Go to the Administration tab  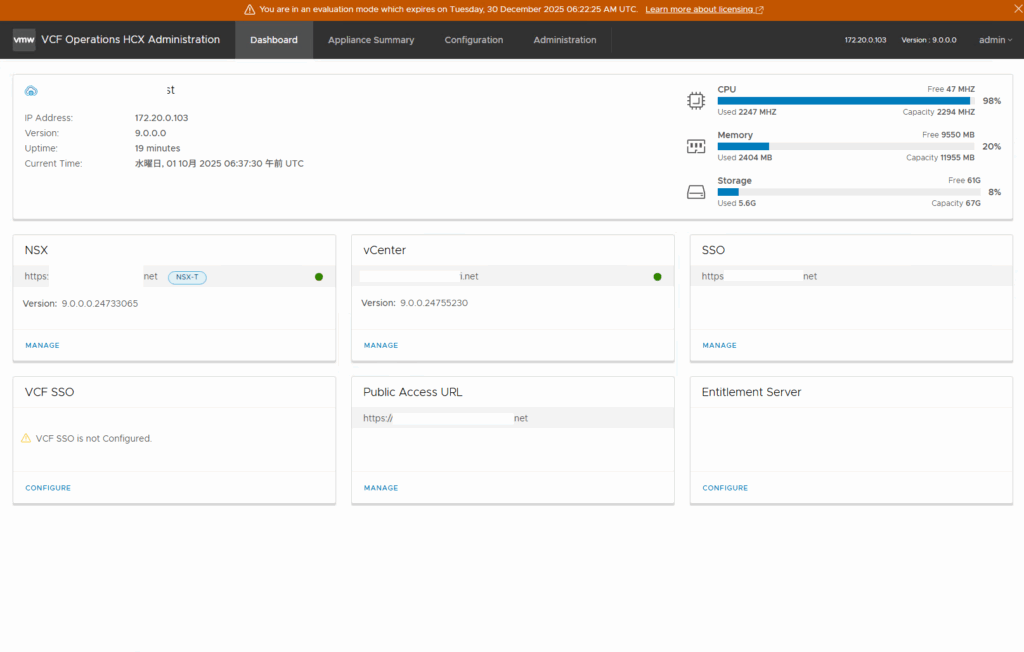click(565, 40)
